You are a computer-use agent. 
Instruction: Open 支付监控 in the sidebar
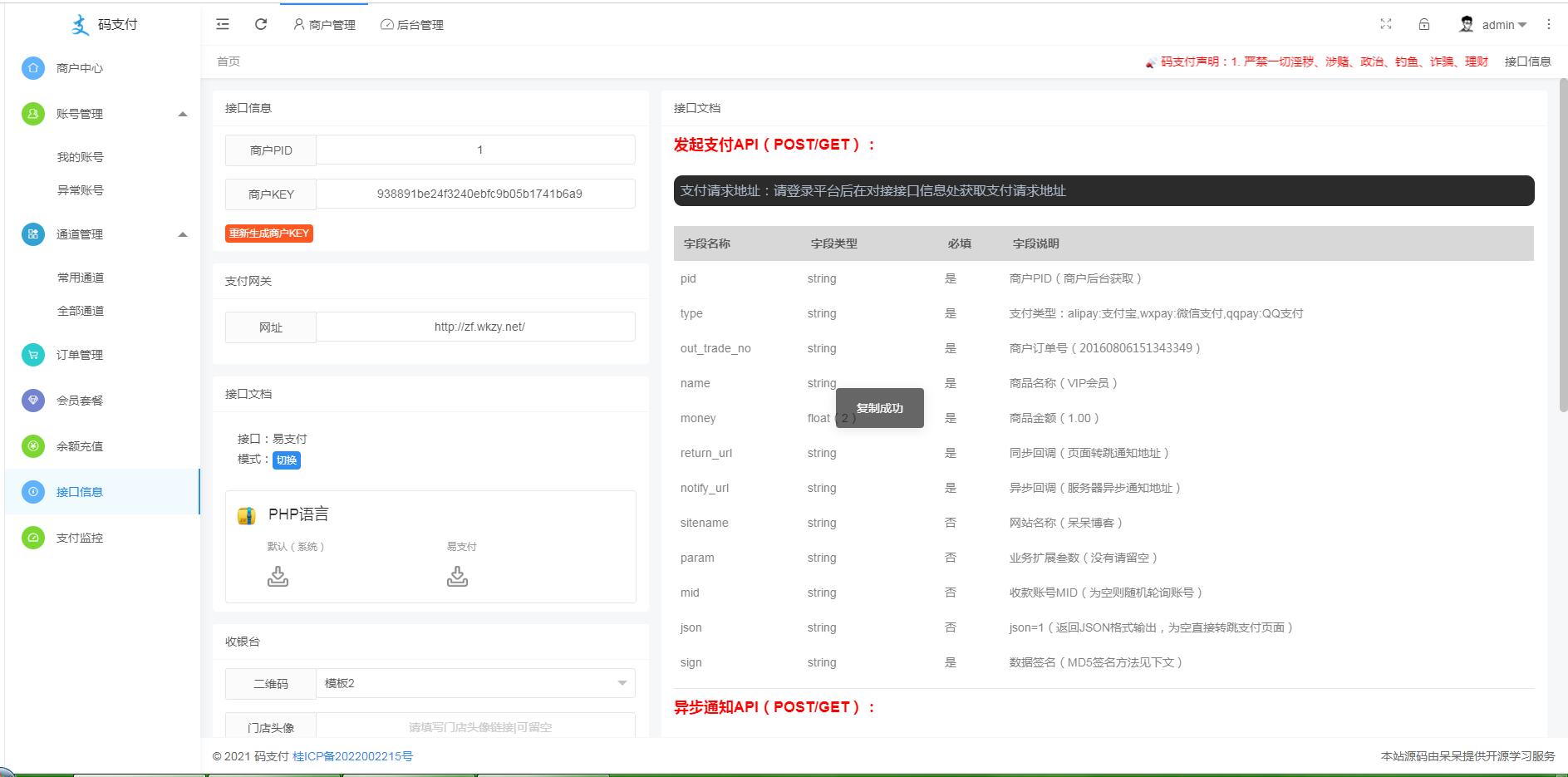click(80, 538)
